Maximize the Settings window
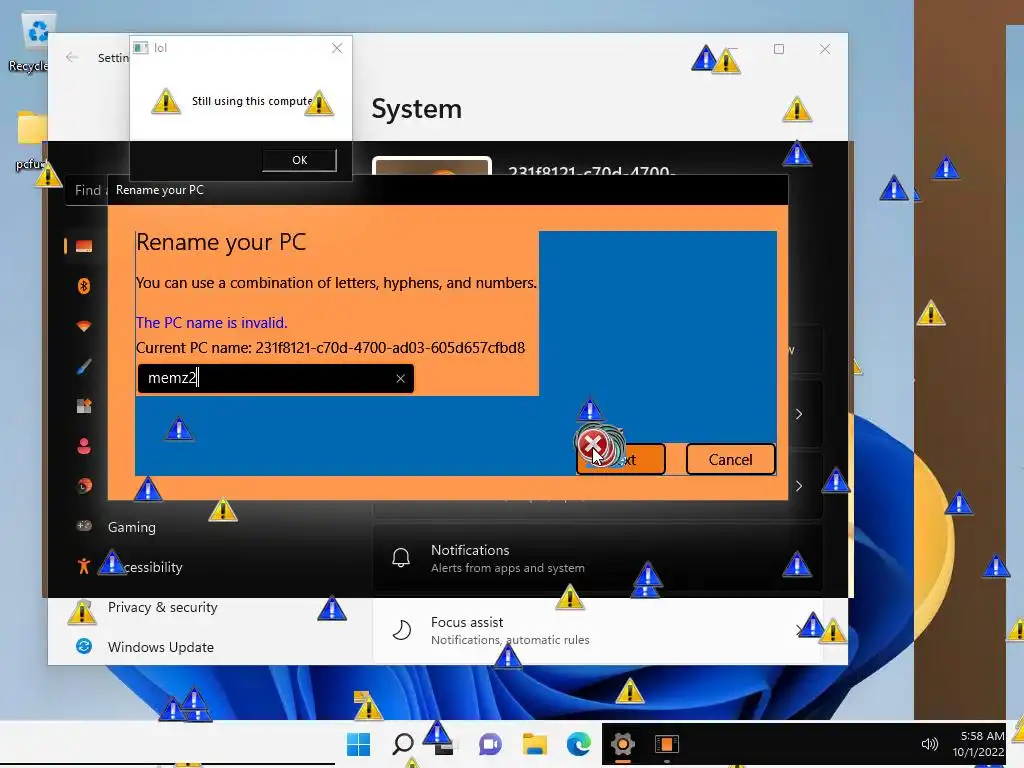 point(778,49)
